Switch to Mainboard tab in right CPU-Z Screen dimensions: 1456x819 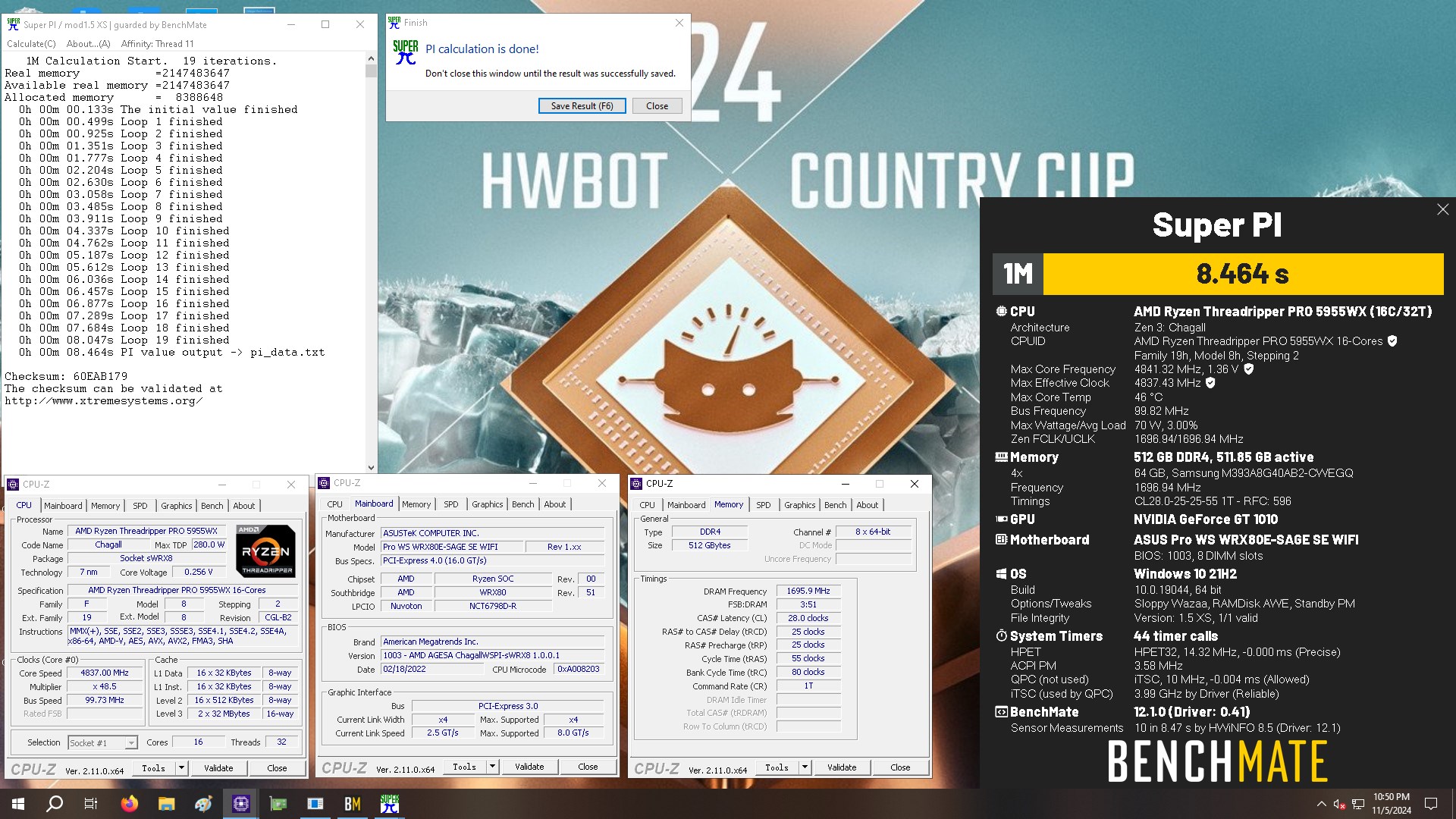click(x=686, y=505)
